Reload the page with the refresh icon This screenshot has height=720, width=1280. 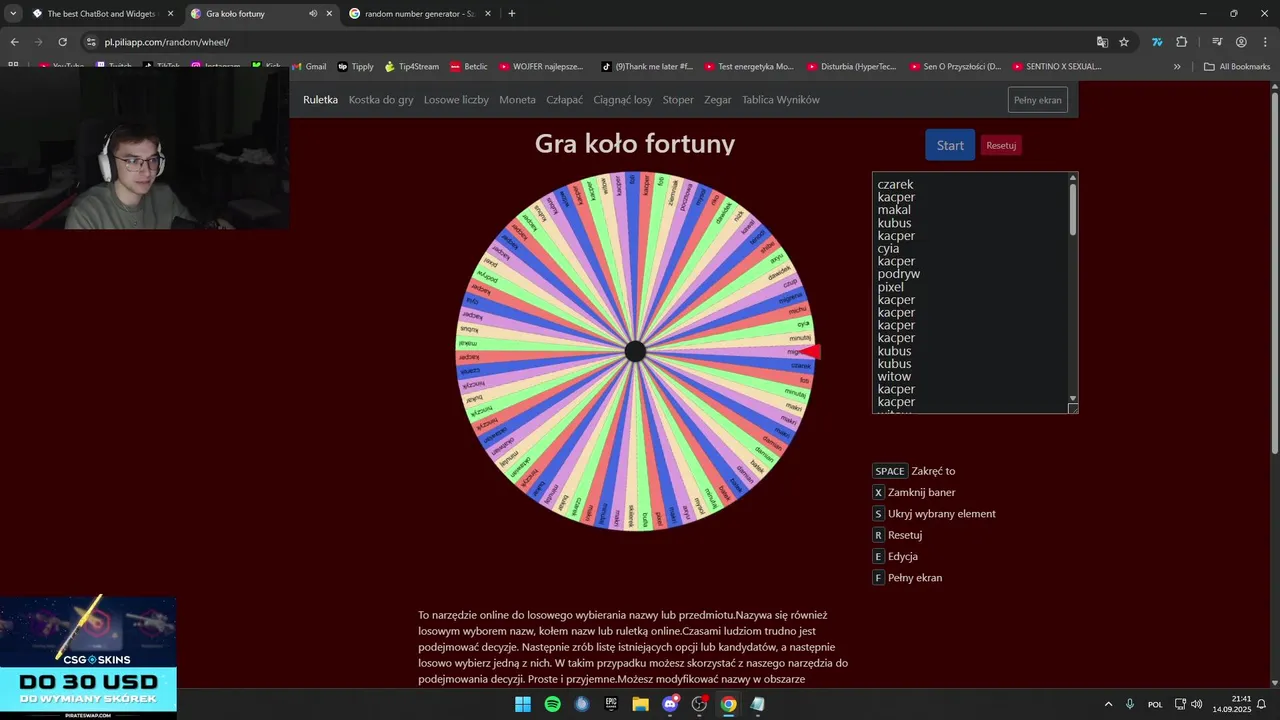(x=62, y=42)
